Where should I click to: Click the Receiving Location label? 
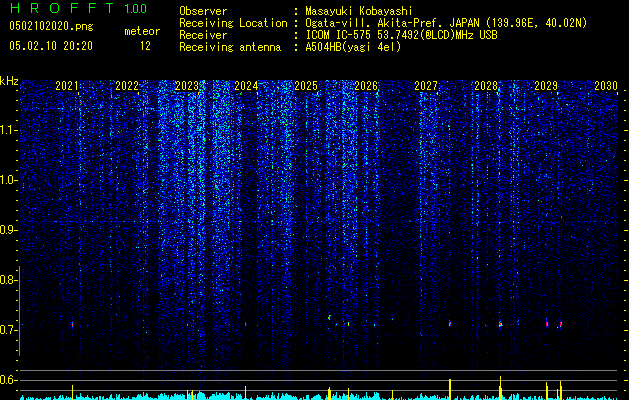tap(233, 23)
